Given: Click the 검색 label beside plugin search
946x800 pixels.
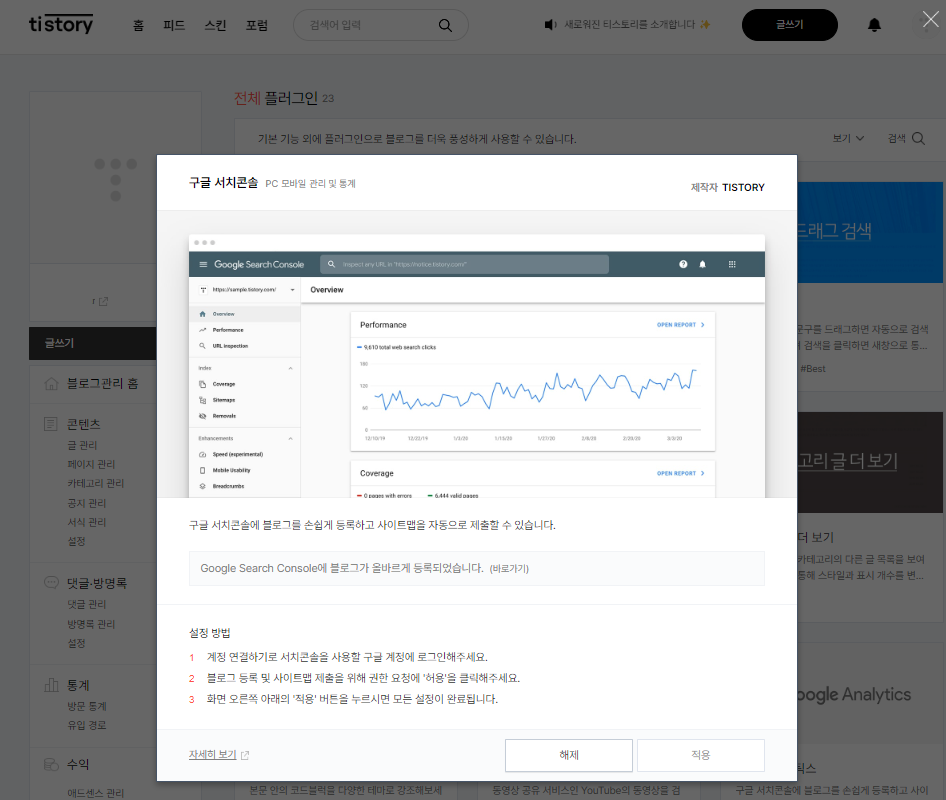Looking at the screenshot, I should (897, 138).
